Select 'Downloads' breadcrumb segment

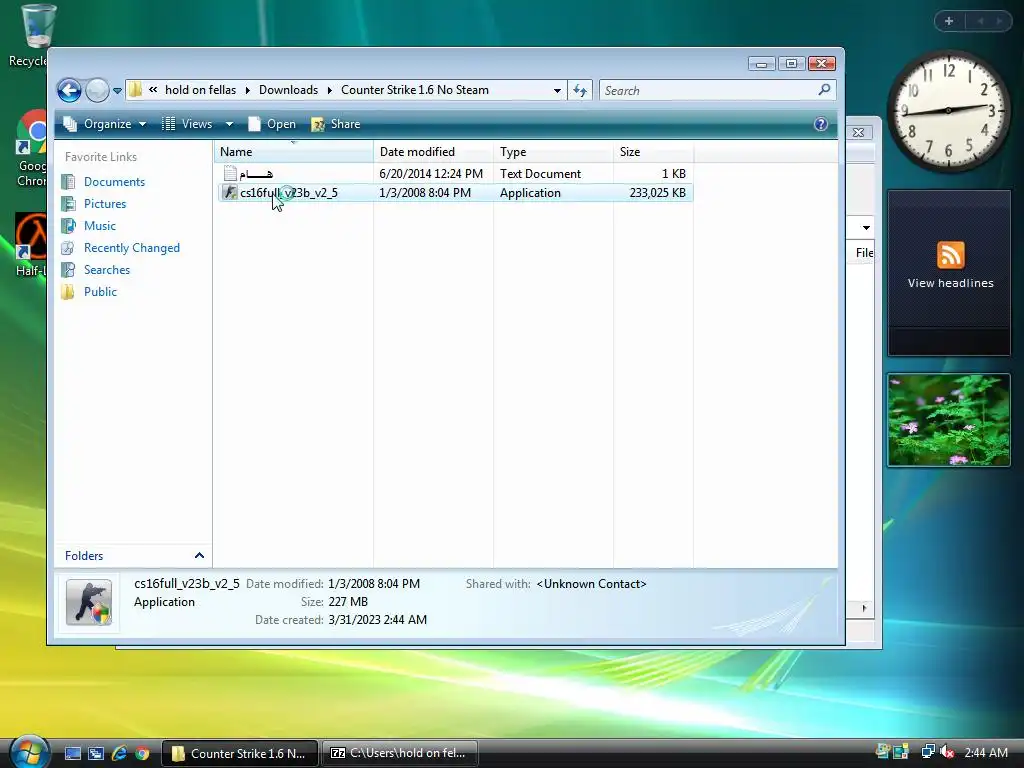point(289,90)
